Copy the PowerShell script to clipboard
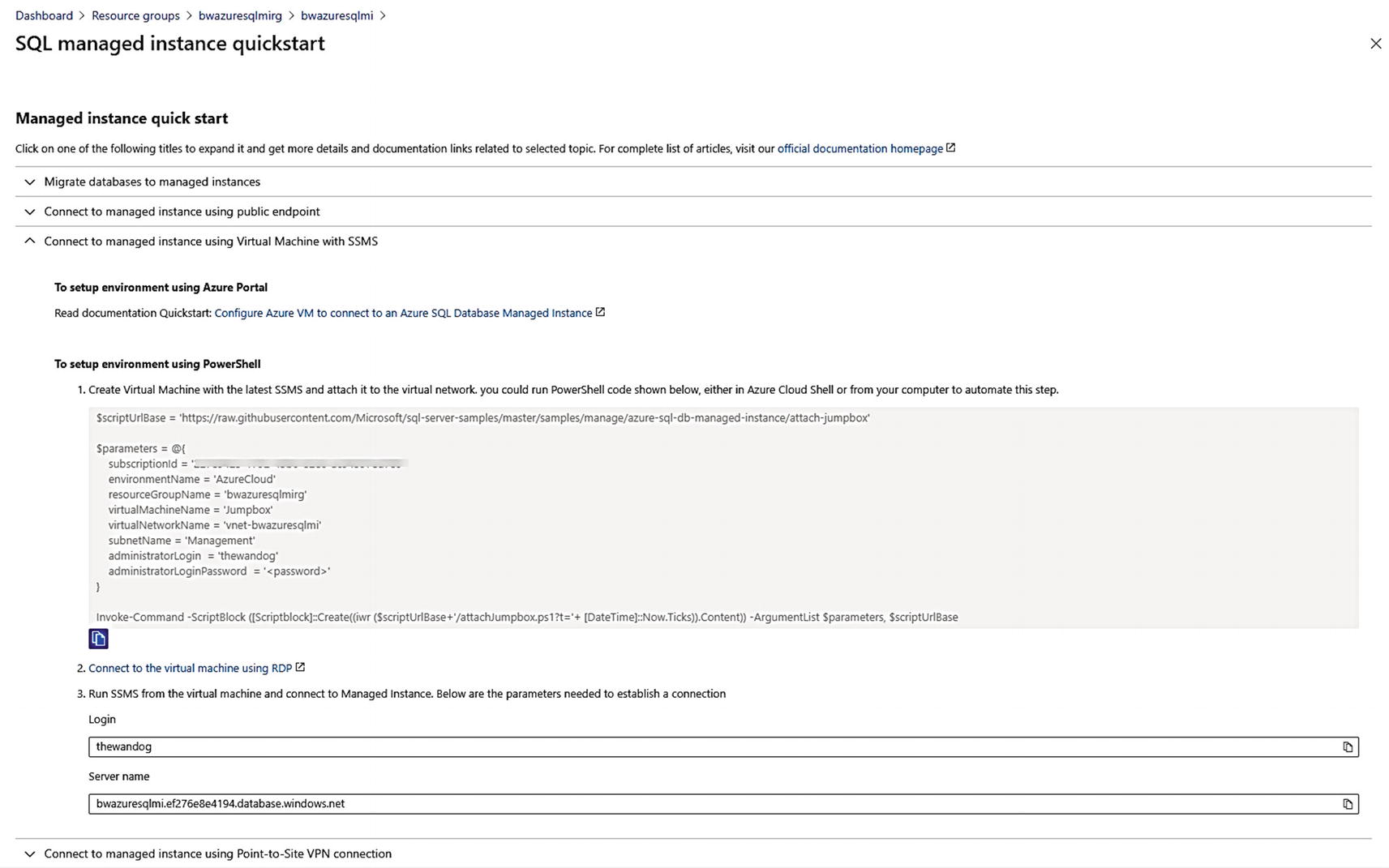The height and width of the screenshot is (868, 1389). pyautogui.click(x=98, y=639)
